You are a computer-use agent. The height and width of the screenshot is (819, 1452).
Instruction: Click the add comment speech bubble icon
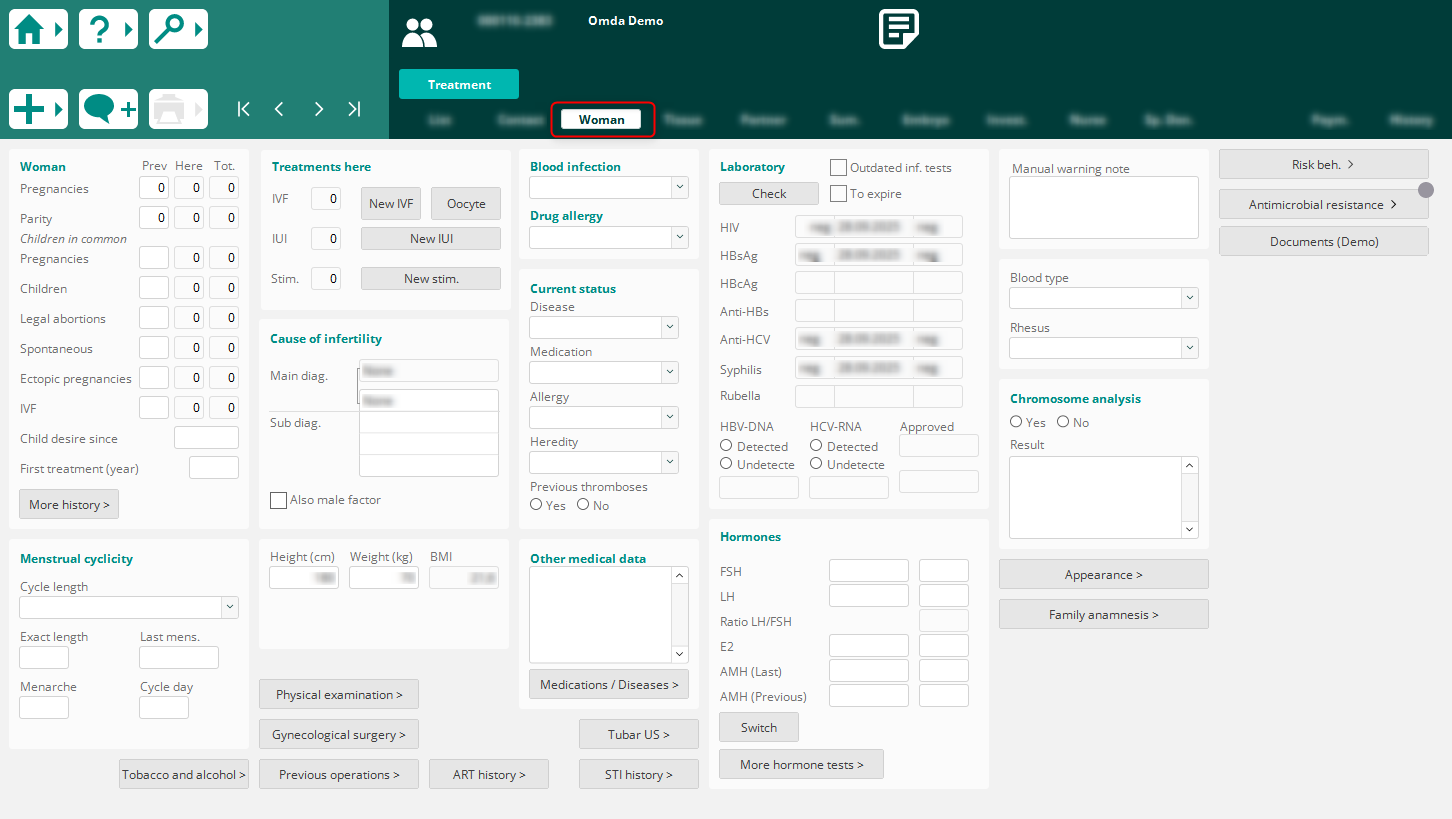tap(108, 109)
